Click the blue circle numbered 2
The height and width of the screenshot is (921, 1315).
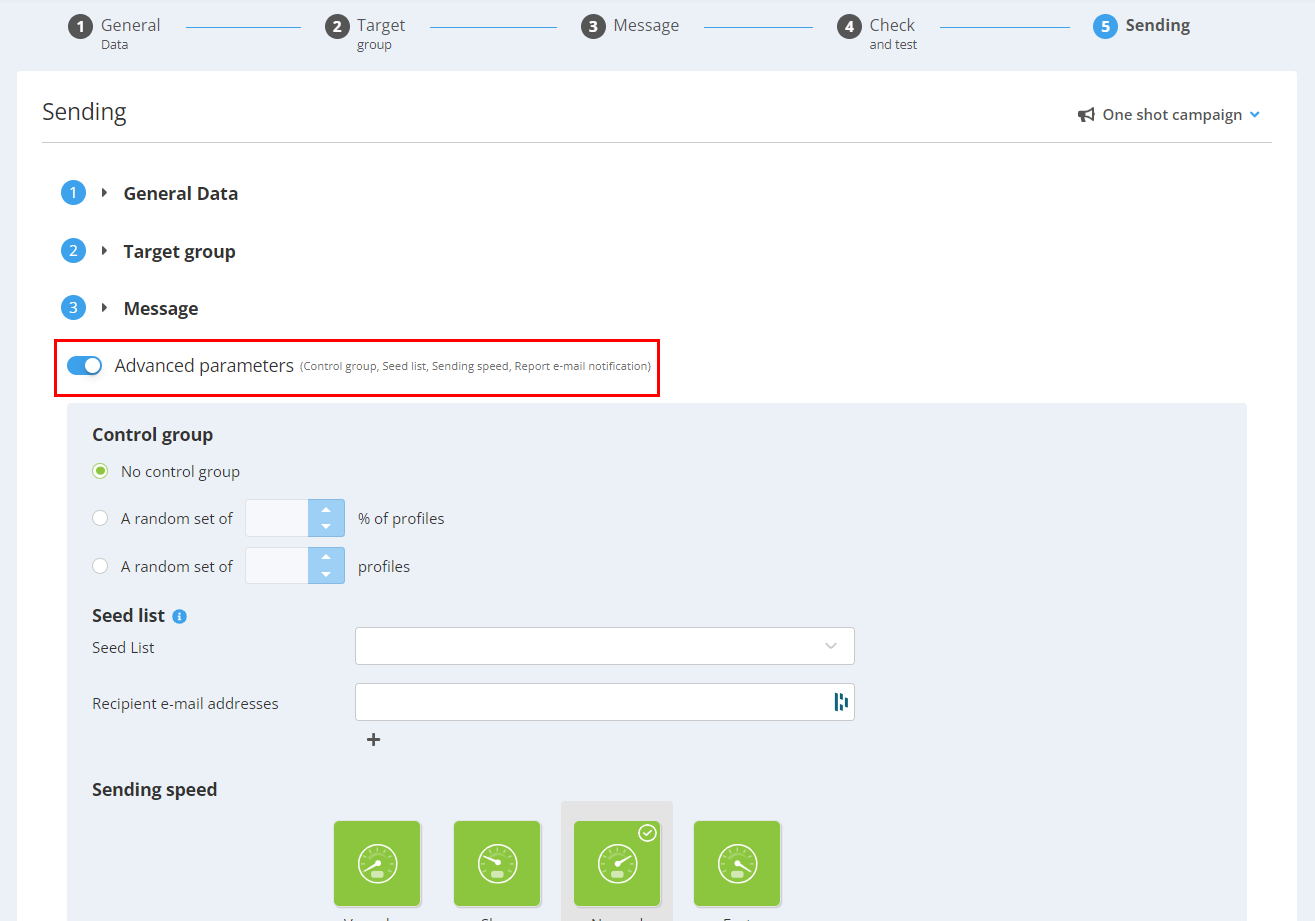pyautogui.click(x=74, y=250)
